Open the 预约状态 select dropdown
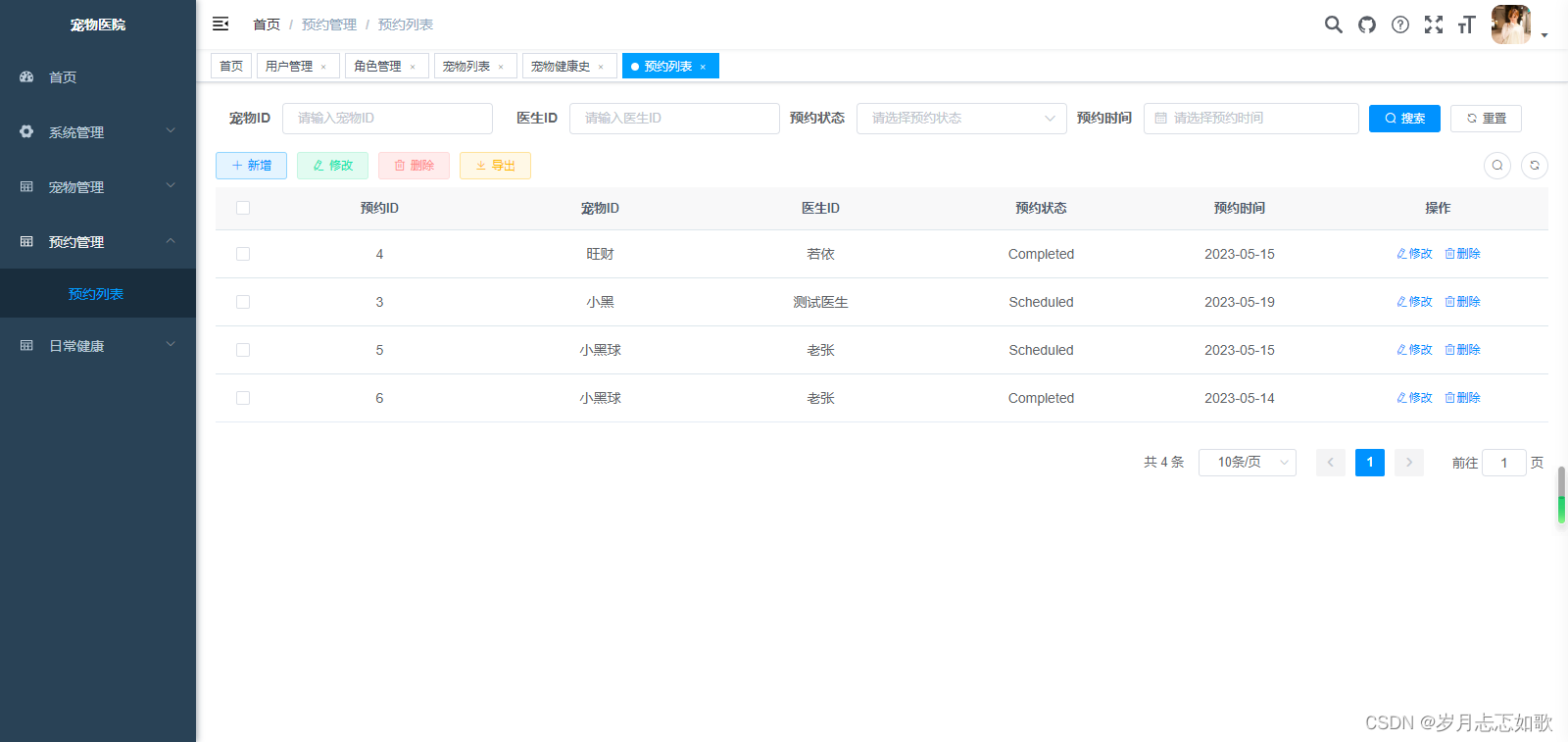1568x742 pixels. click(961, 119)
